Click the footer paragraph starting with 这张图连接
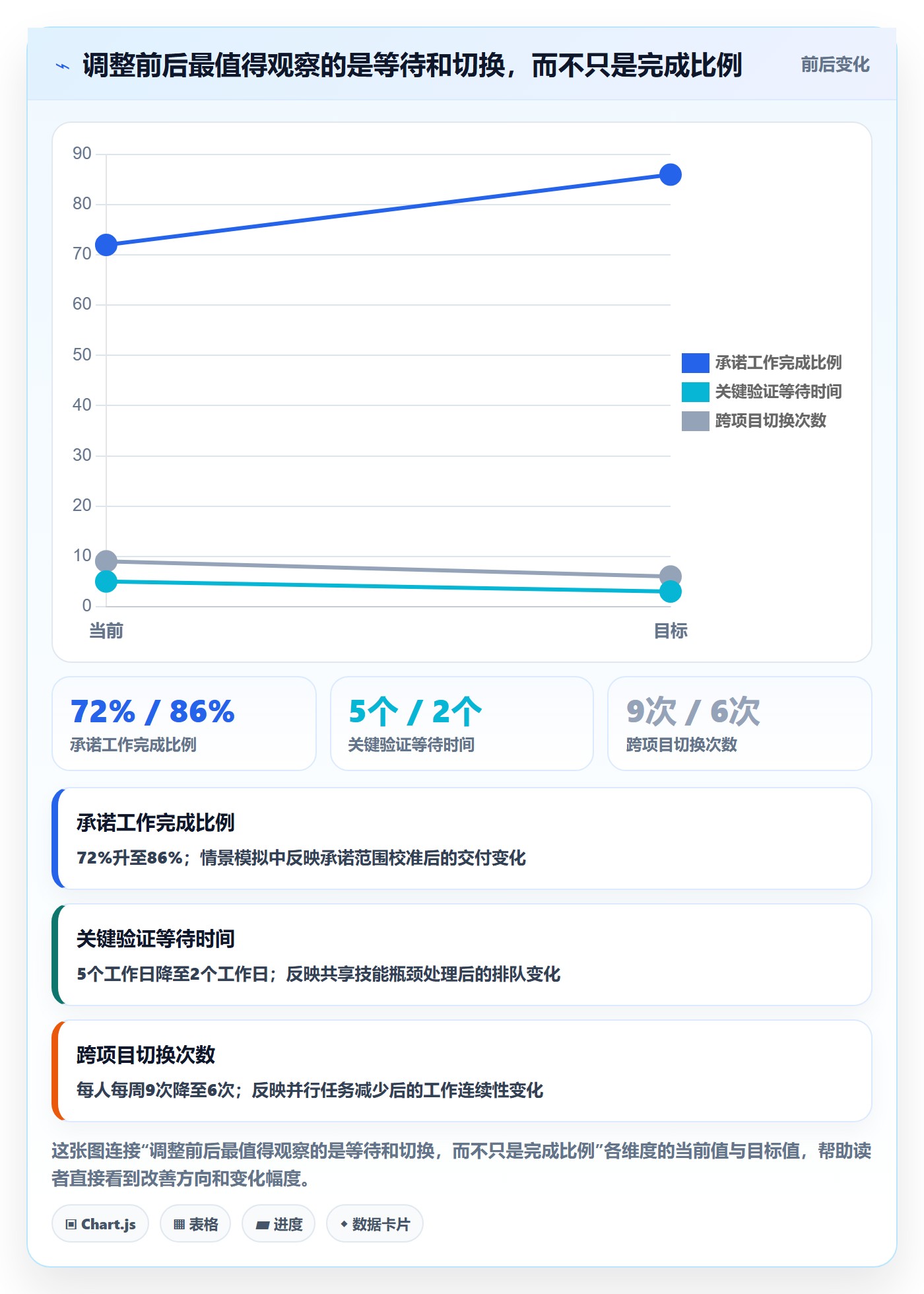This screenshot has width=924, height=1294. (x=462, y=1165)
